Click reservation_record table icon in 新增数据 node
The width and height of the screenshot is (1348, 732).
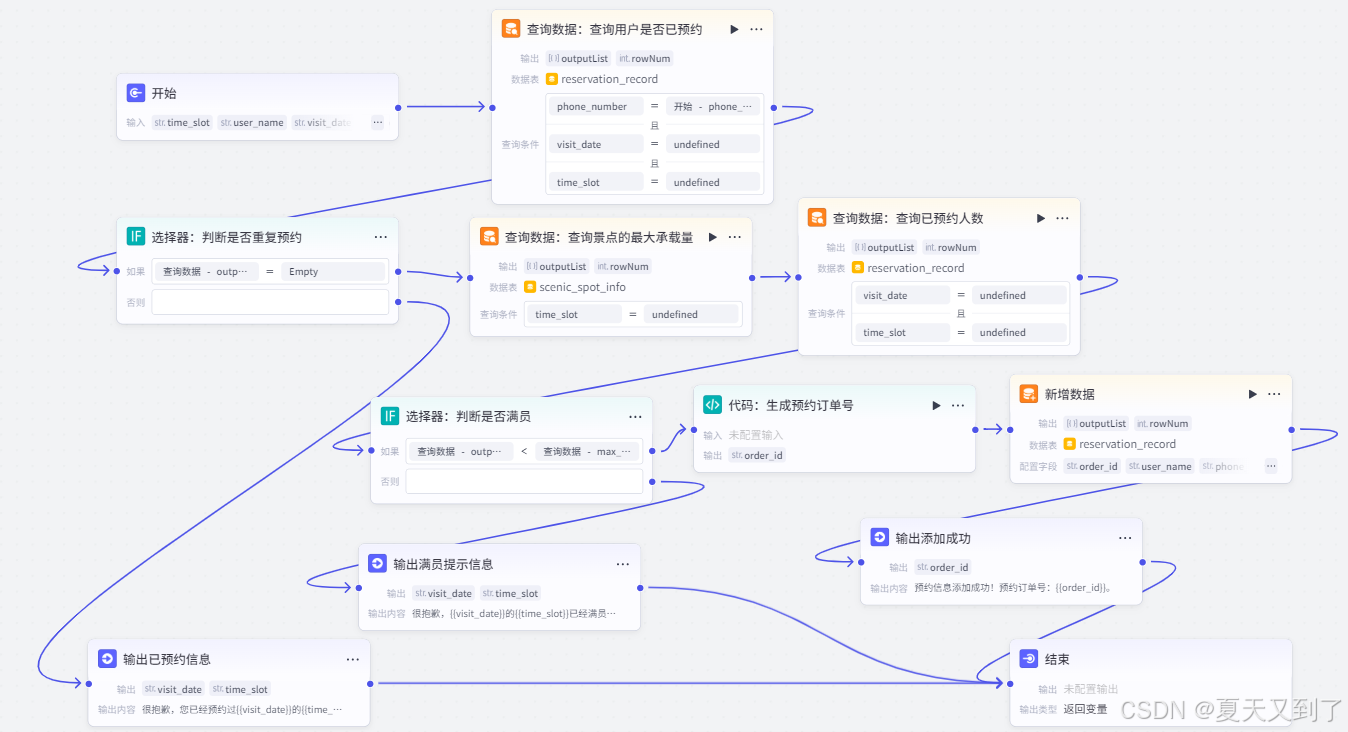tap(1069, 444)
